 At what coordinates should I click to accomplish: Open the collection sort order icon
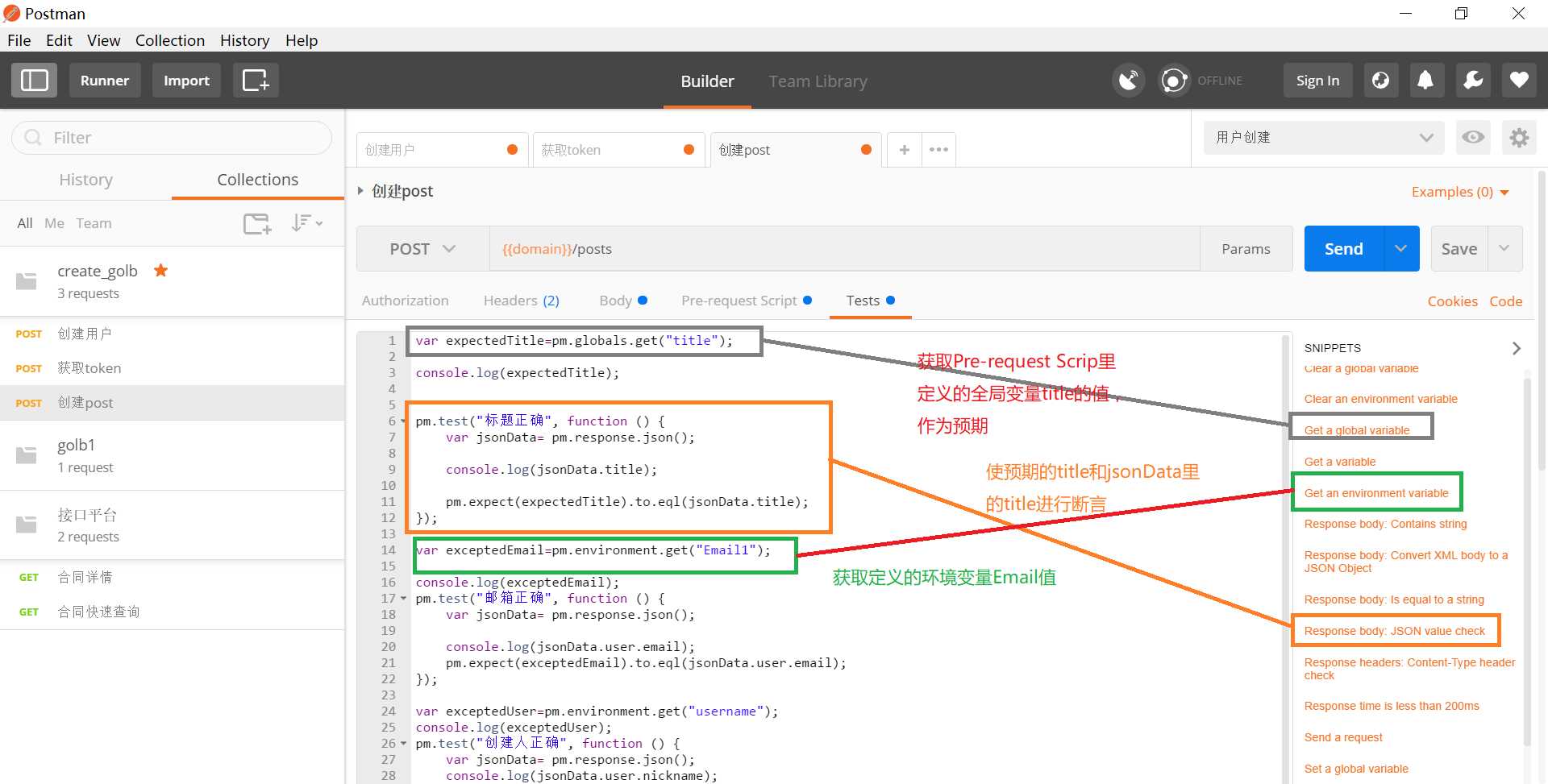coord(306,223)
